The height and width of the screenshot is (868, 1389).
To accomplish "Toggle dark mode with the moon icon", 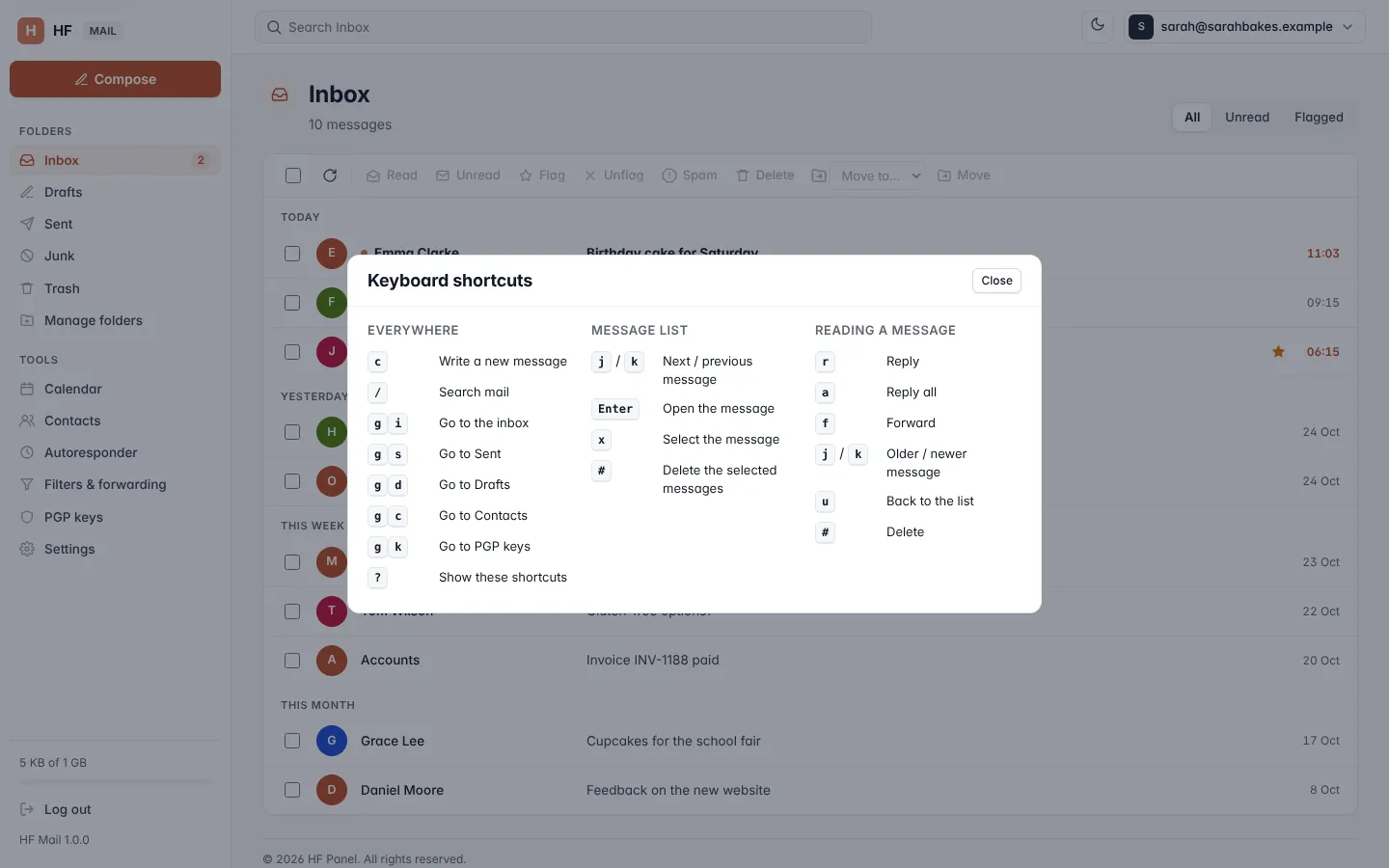I will click(1098, 26).
